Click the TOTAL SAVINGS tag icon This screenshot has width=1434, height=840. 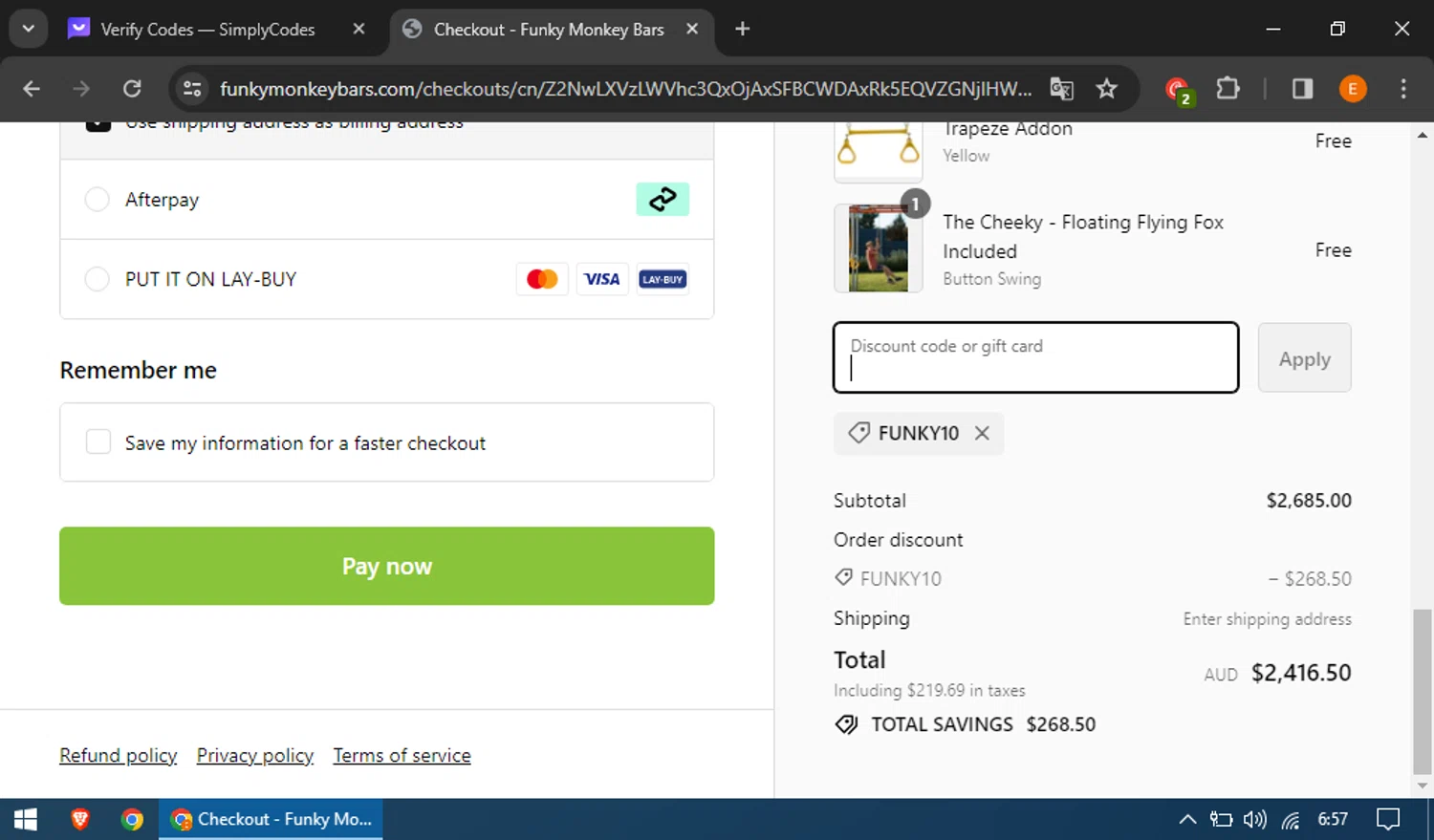click(846, 724)
